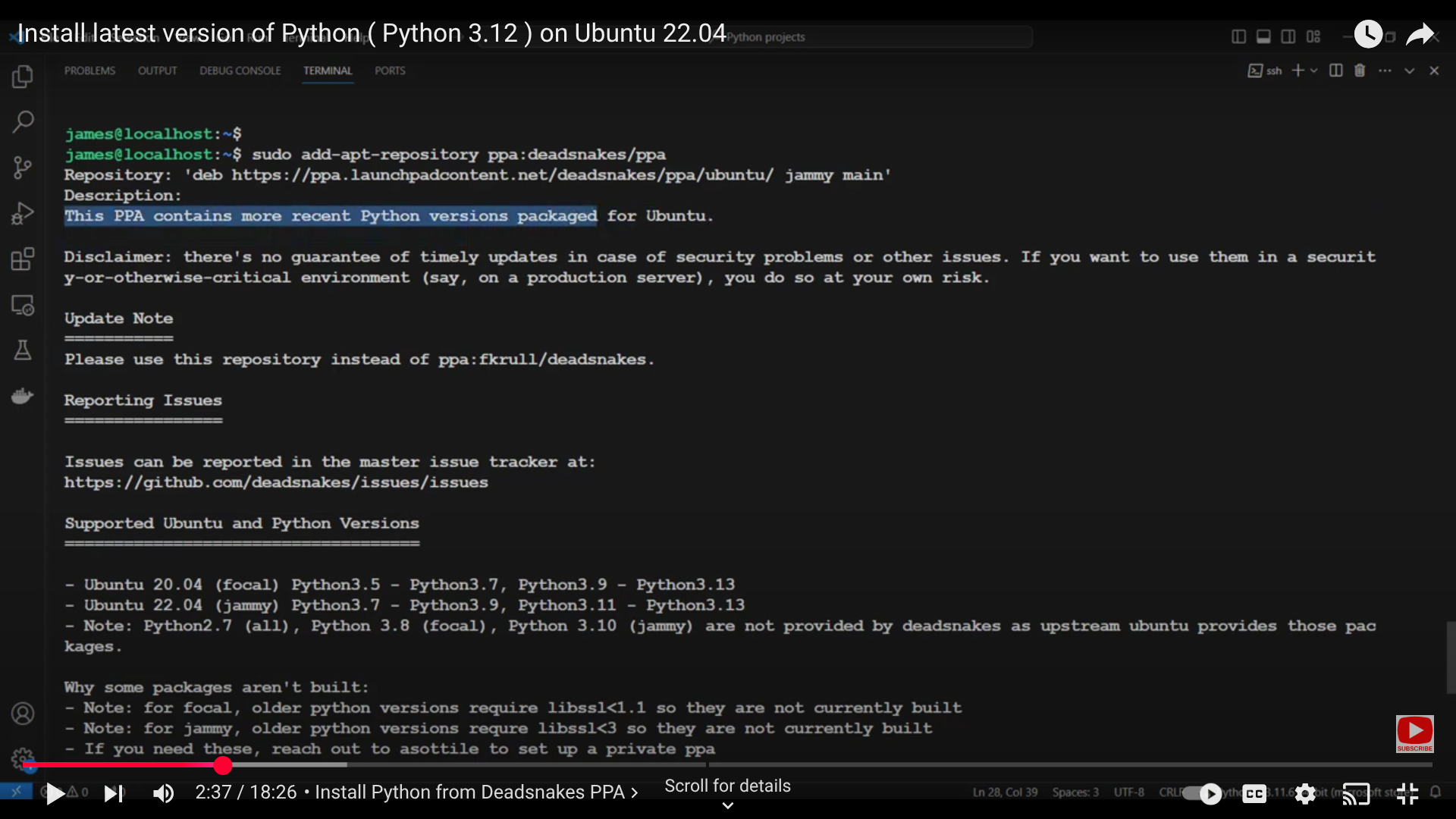1456x819 pixels.
Task: Select the TERMINAL panel tab
Action: 328,71
